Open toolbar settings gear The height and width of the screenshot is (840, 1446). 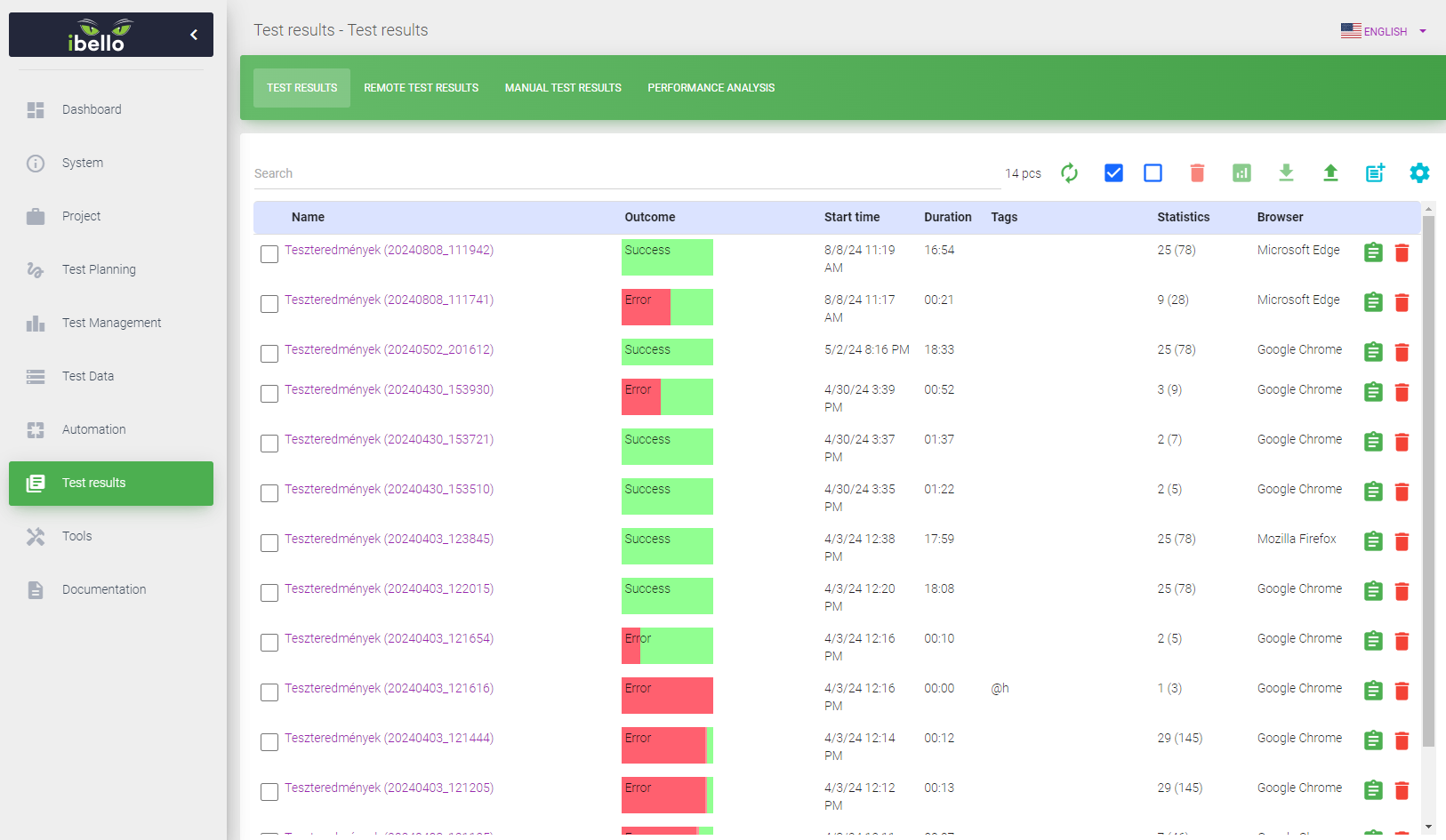[x=1419, y=172]
